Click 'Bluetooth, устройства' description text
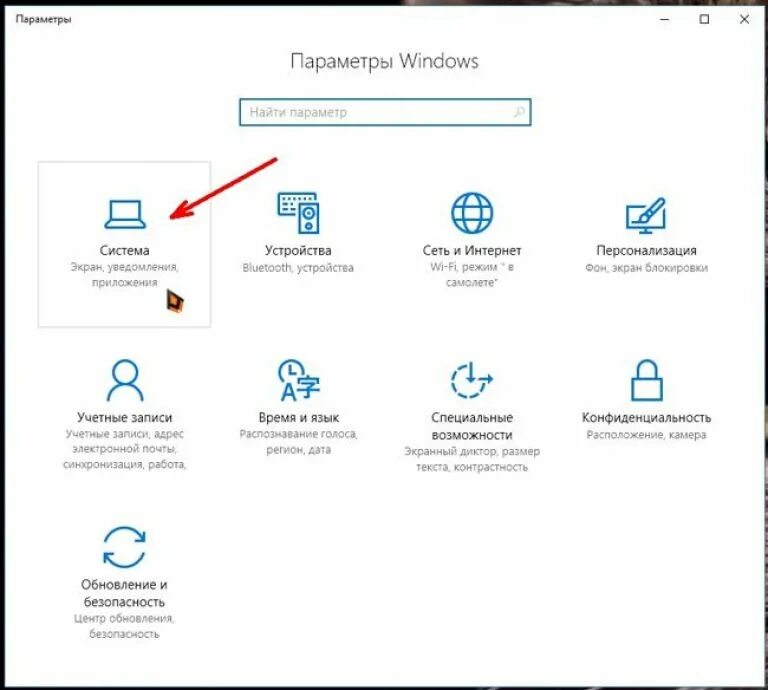This screenshot has height=690, width=768. click(298, 268)
